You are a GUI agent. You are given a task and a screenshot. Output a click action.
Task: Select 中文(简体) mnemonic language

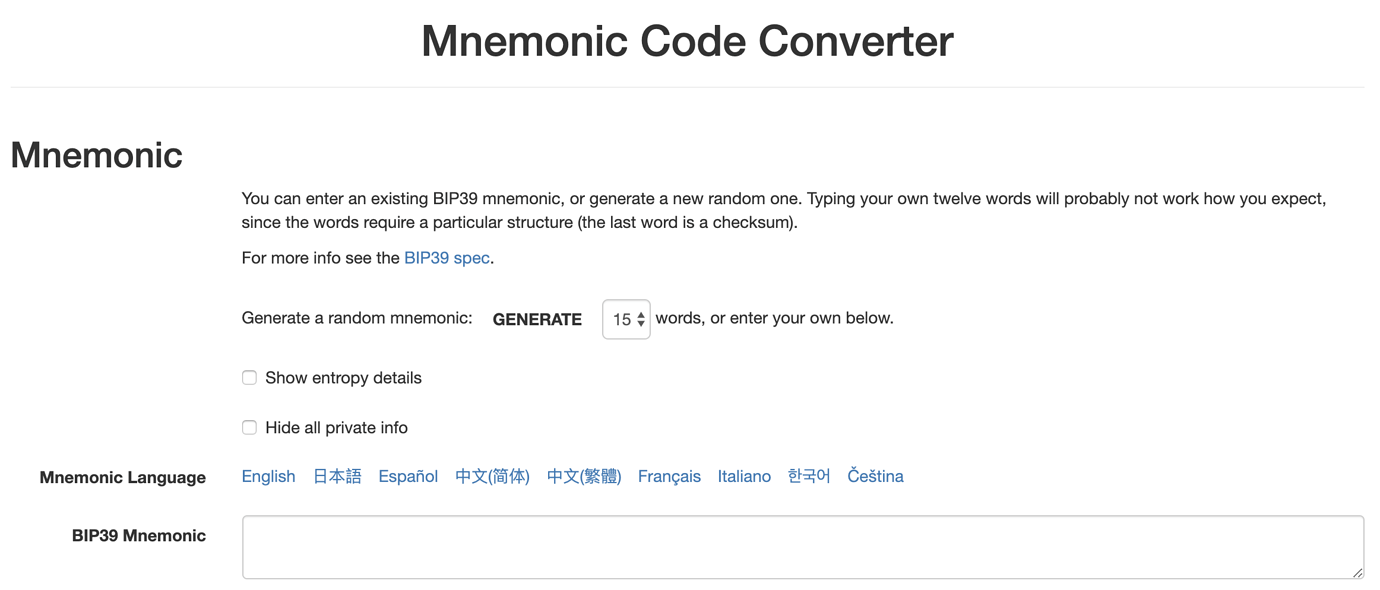[x=492, y=476]
